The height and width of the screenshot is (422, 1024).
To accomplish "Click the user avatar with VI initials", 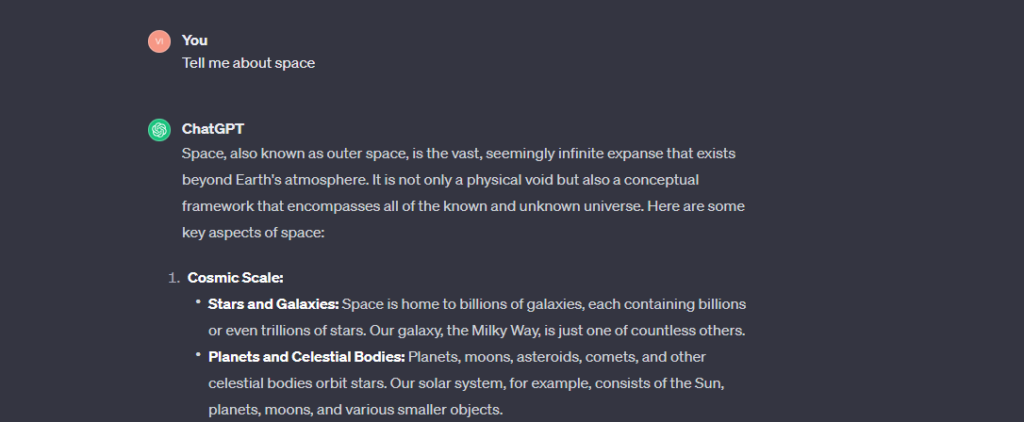I will [x=158, y=41].
